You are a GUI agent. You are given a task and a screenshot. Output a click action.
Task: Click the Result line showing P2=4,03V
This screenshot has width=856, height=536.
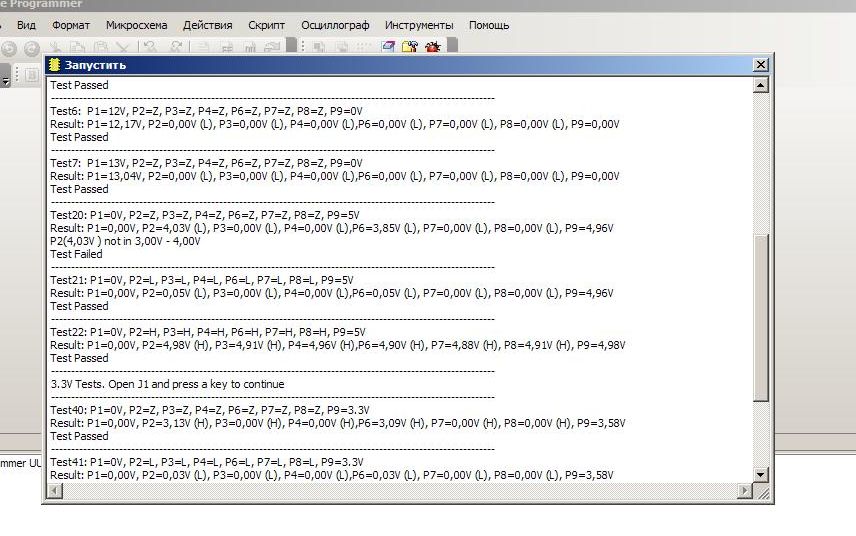pyautogui.click(x=332, y=228)
